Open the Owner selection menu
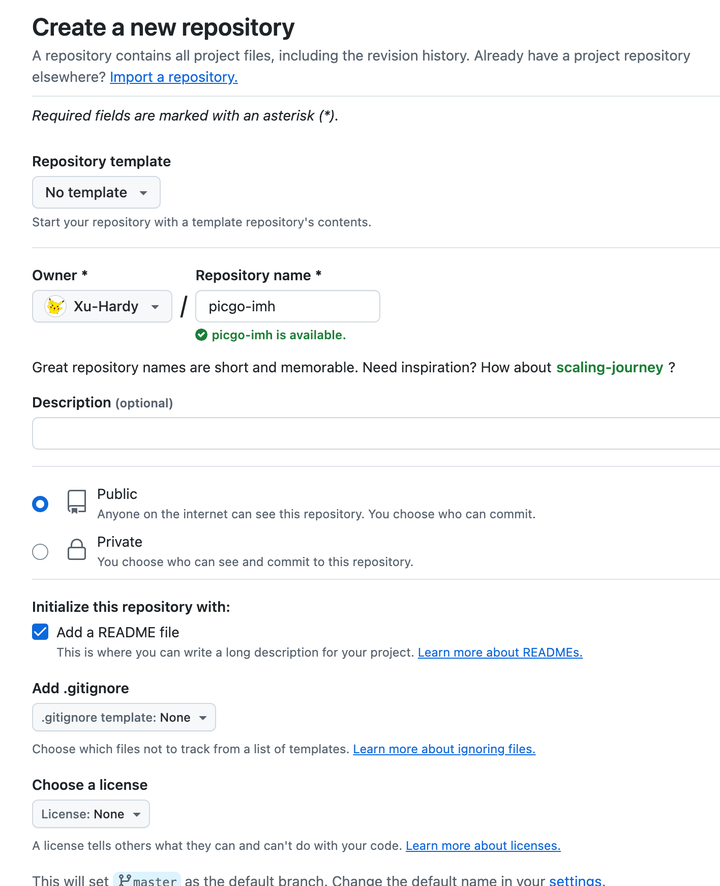Image resolution: width=720 pixels, height=886 pixels. pyautogui.click(x=101, y=306)
